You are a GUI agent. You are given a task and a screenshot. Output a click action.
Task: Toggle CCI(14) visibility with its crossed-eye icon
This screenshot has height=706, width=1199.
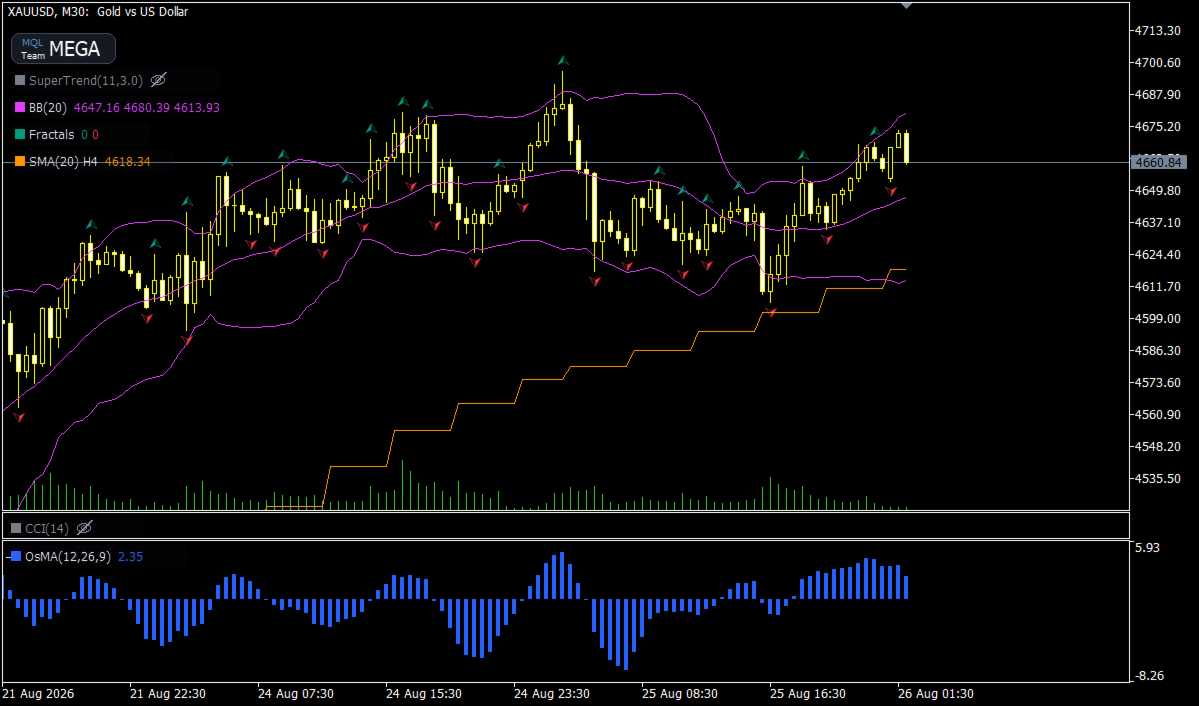coord(85,528)
